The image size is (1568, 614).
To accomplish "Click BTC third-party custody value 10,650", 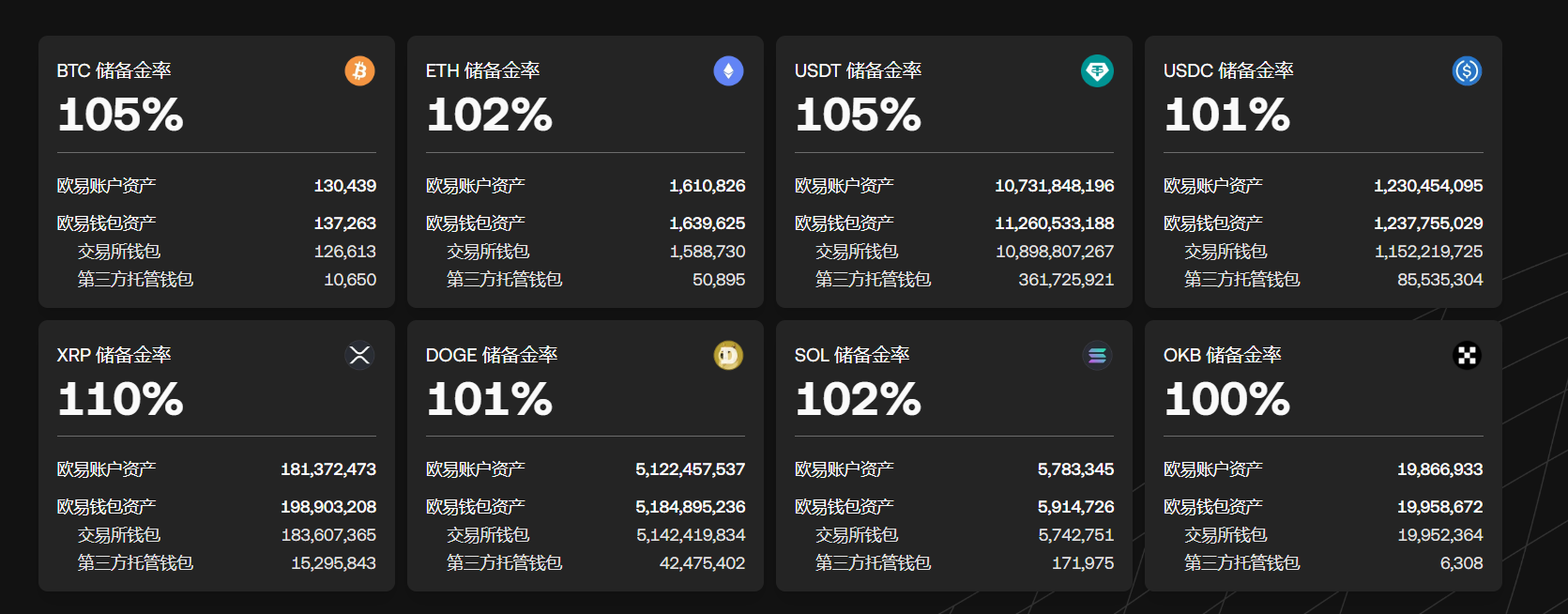I will [x=350, y=280].
